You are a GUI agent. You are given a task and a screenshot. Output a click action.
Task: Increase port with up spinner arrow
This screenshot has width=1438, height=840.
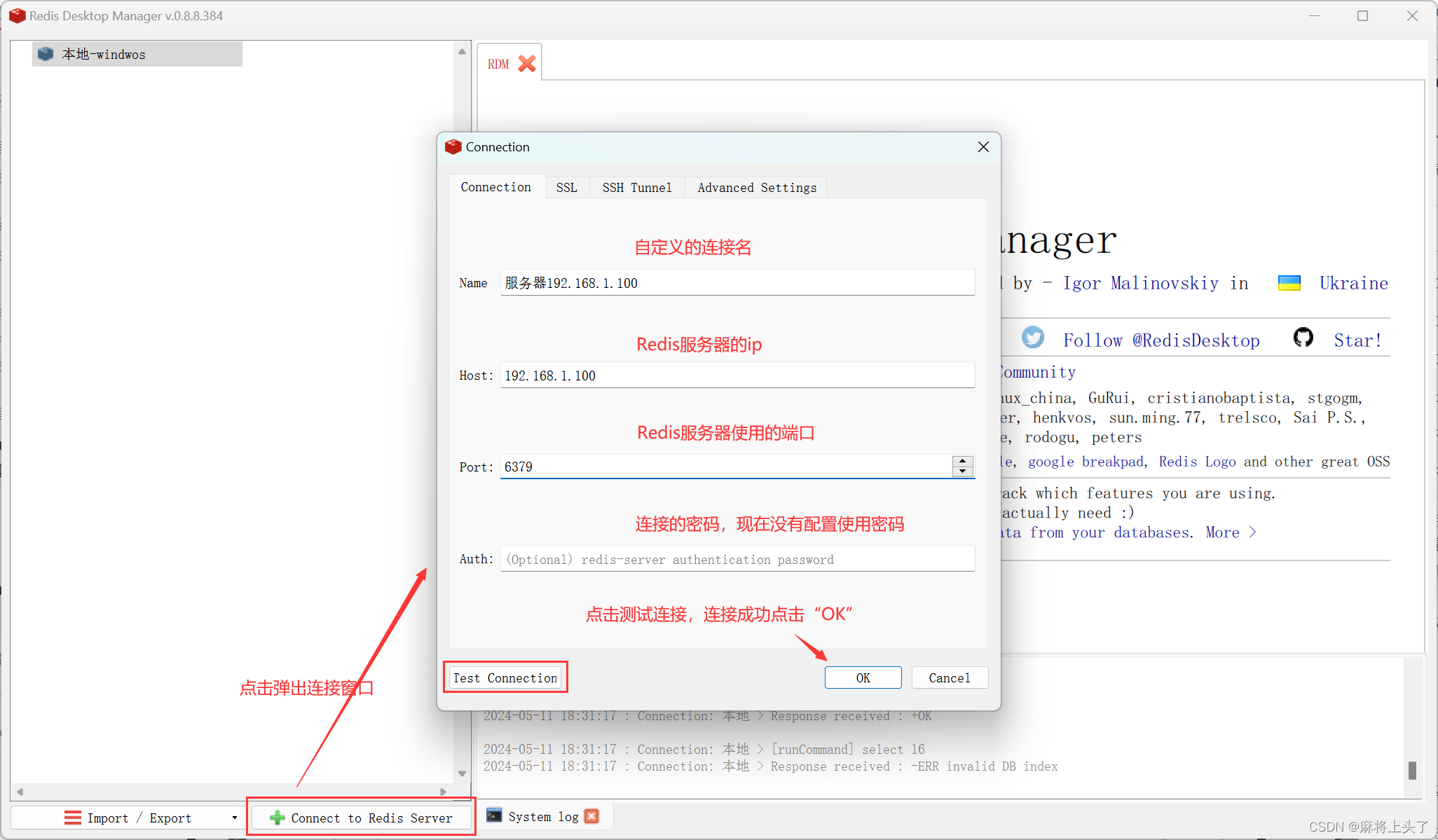(x=963, y=461)
